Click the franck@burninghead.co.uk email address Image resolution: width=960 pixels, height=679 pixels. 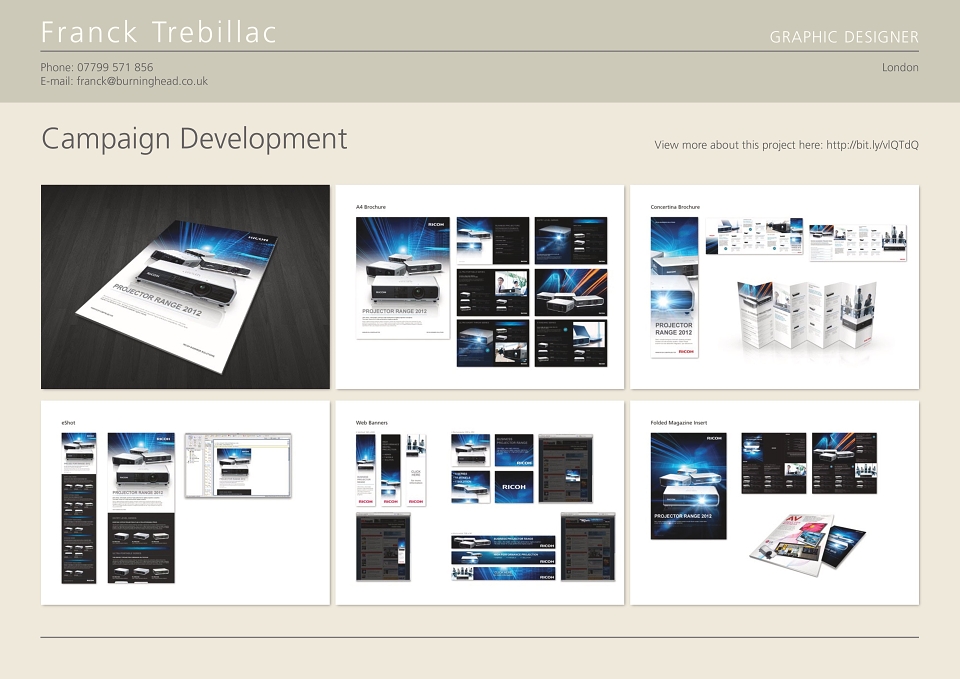[142, 81]
